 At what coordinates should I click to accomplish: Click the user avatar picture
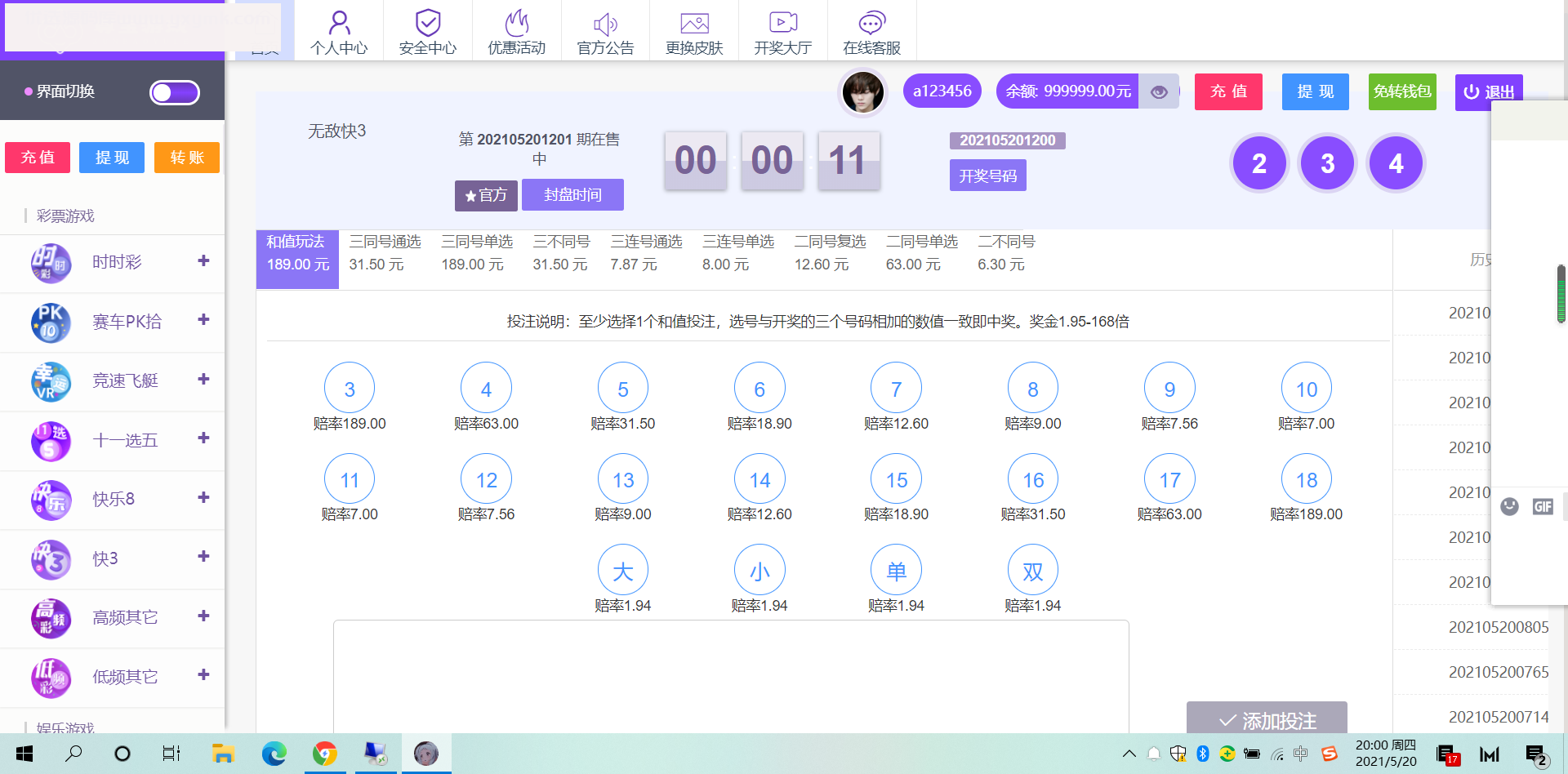[x=862, y=91]
